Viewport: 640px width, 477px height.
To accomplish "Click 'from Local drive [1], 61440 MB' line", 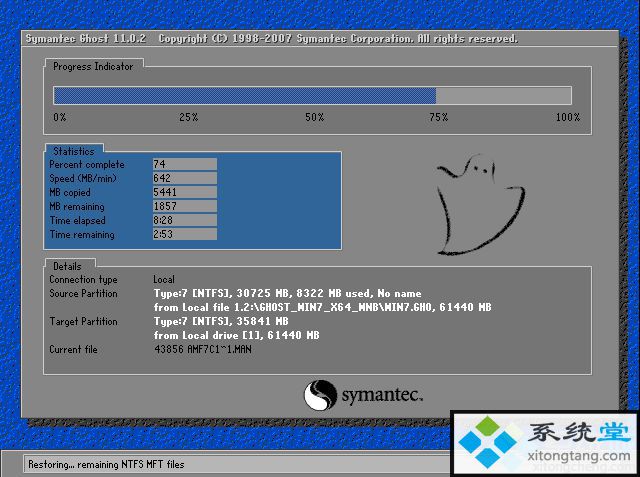I will [x=236, y=335].
